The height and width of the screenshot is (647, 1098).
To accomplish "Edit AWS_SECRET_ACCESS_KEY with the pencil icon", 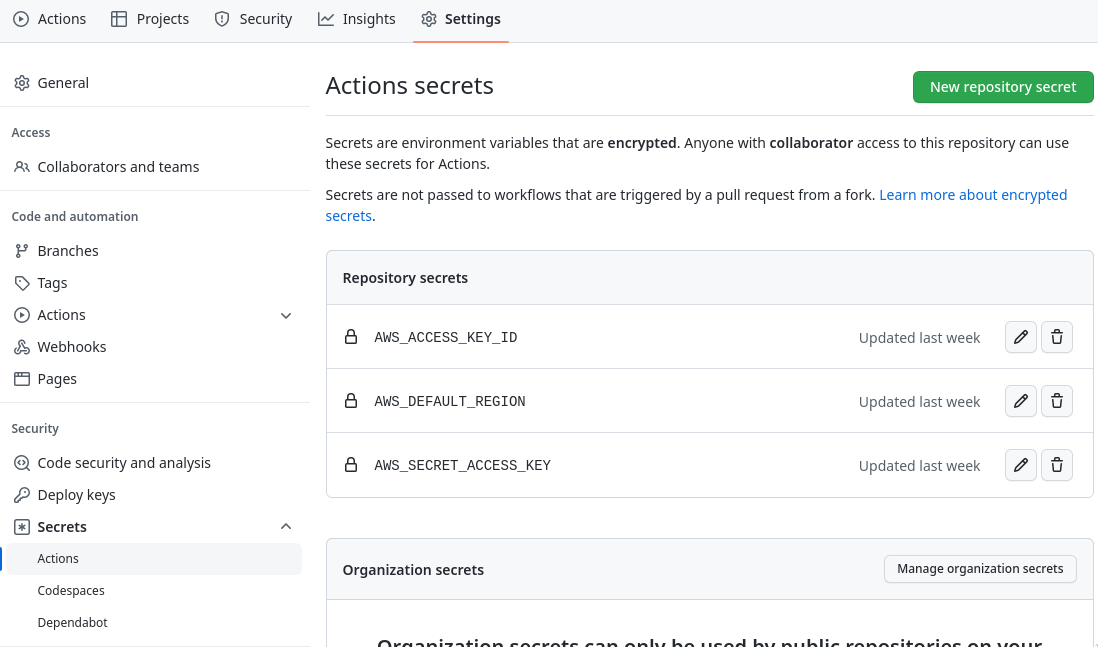I will pos(1020,465).
